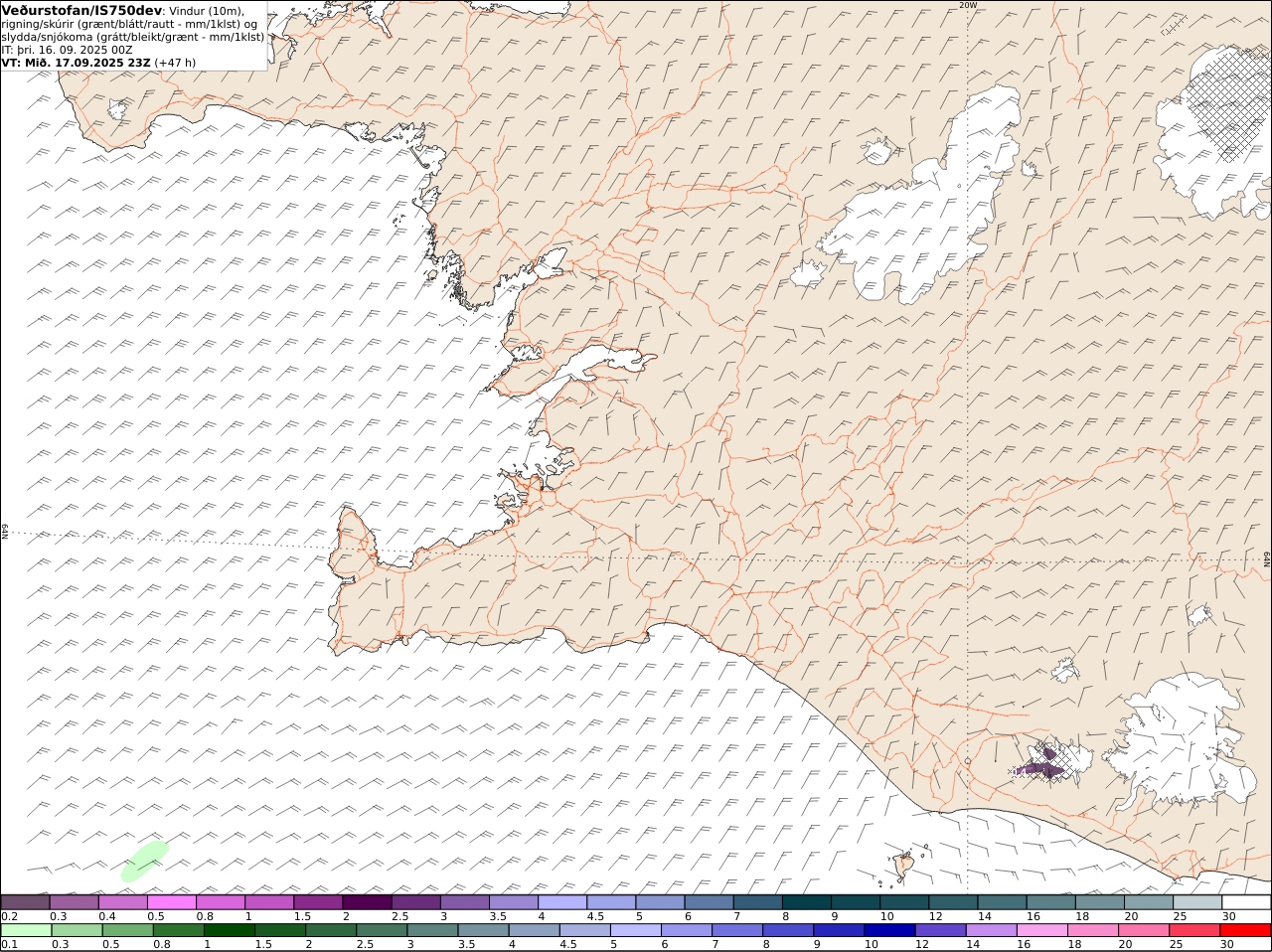
Task: Select the slate blue 6 swatch, upper scale
Action: (x=710, y=902)
